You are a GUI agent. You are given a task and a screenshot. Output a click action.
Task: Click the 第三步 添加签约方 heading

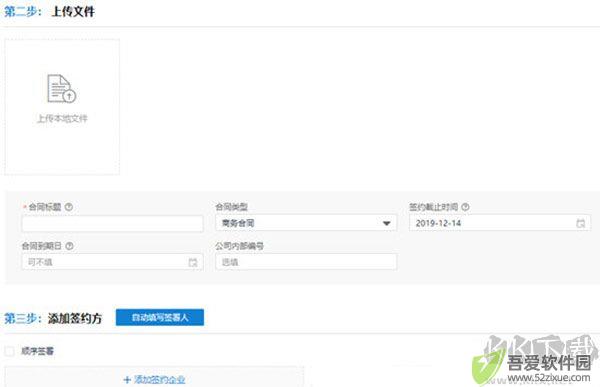[53, 318]
